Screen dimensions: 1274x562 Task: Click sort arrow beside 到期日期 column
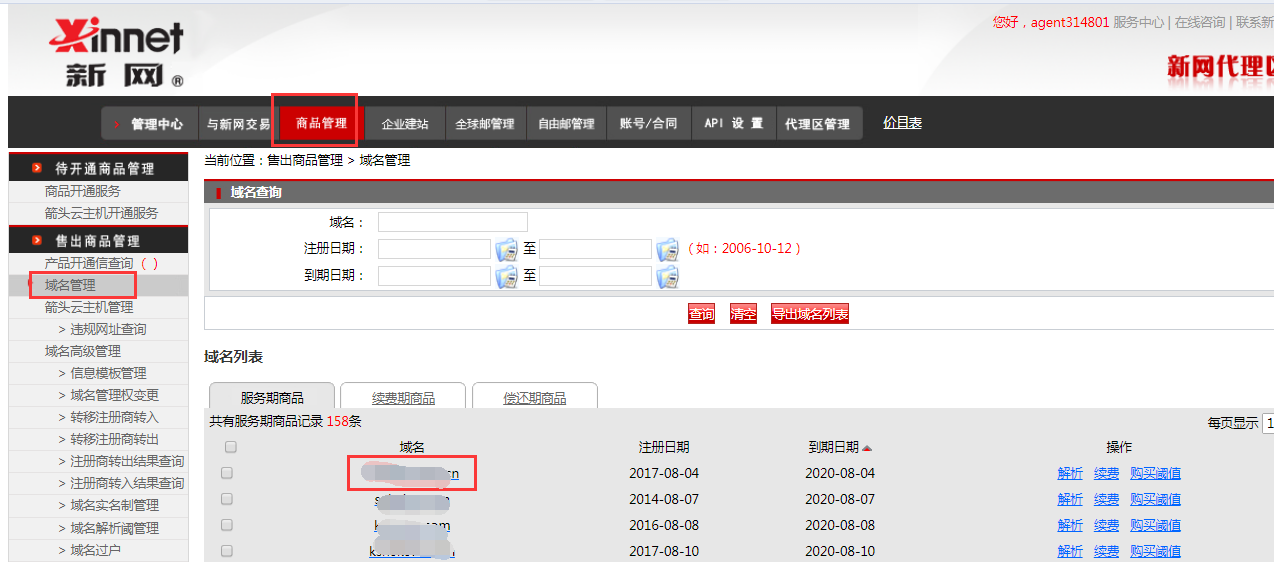tap(867, 448)
